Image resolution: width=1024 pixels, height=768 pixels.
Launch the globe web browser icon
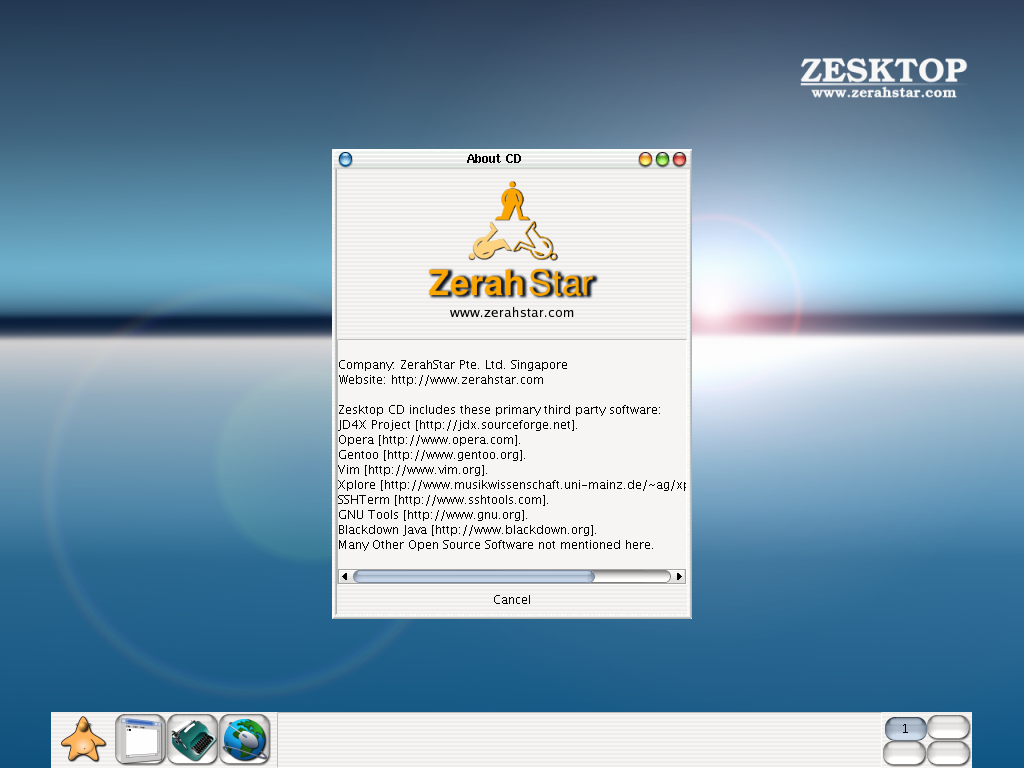[x=245, y=739]
